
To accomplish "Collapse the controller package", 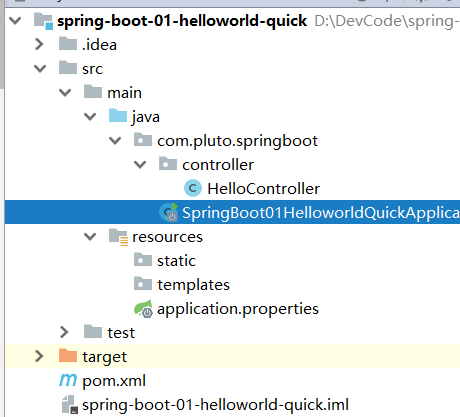I will click(x=140, y=165).
